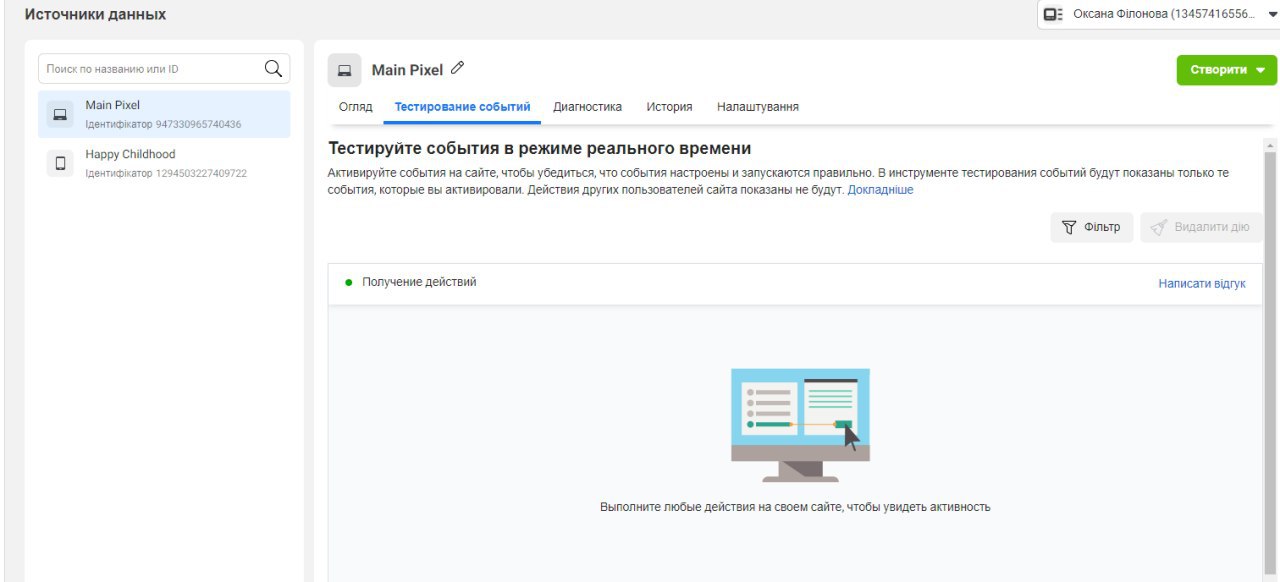The image size is (1280, 582).
Task: Click the Happy Childhood phone icon
Action: [x=60, y=163]
